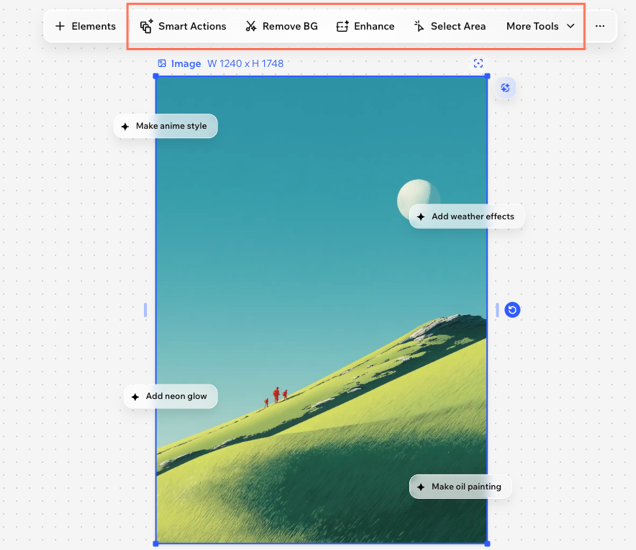Click the Remove BG scissors icon
The width and height of the screenshot is (636, 550).
click(x=251, y=26)
